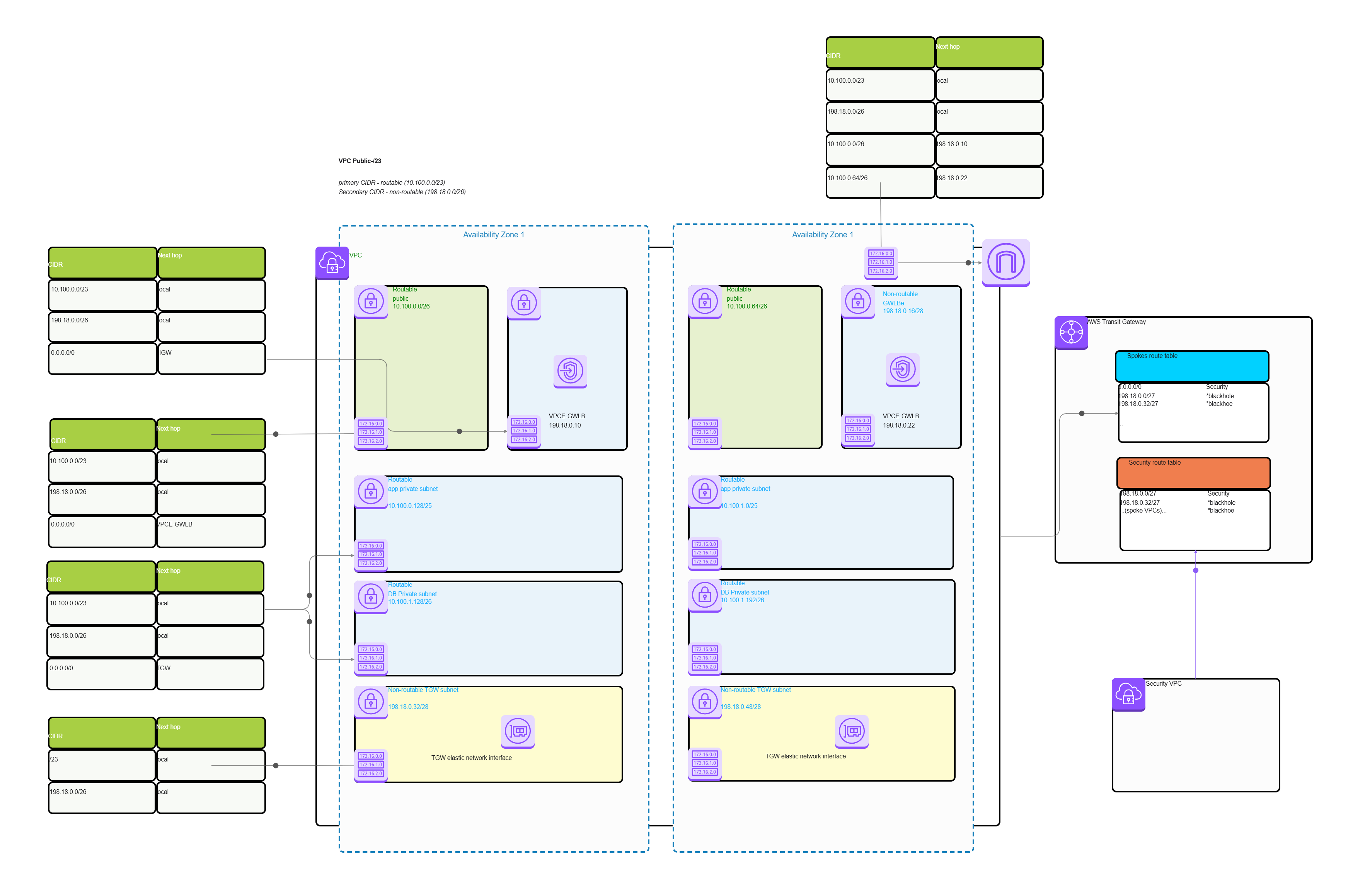The height and width of the screenshot is (896, 1353).
Task: Select the Security VPC label
Action: (x=1163, y=683)
